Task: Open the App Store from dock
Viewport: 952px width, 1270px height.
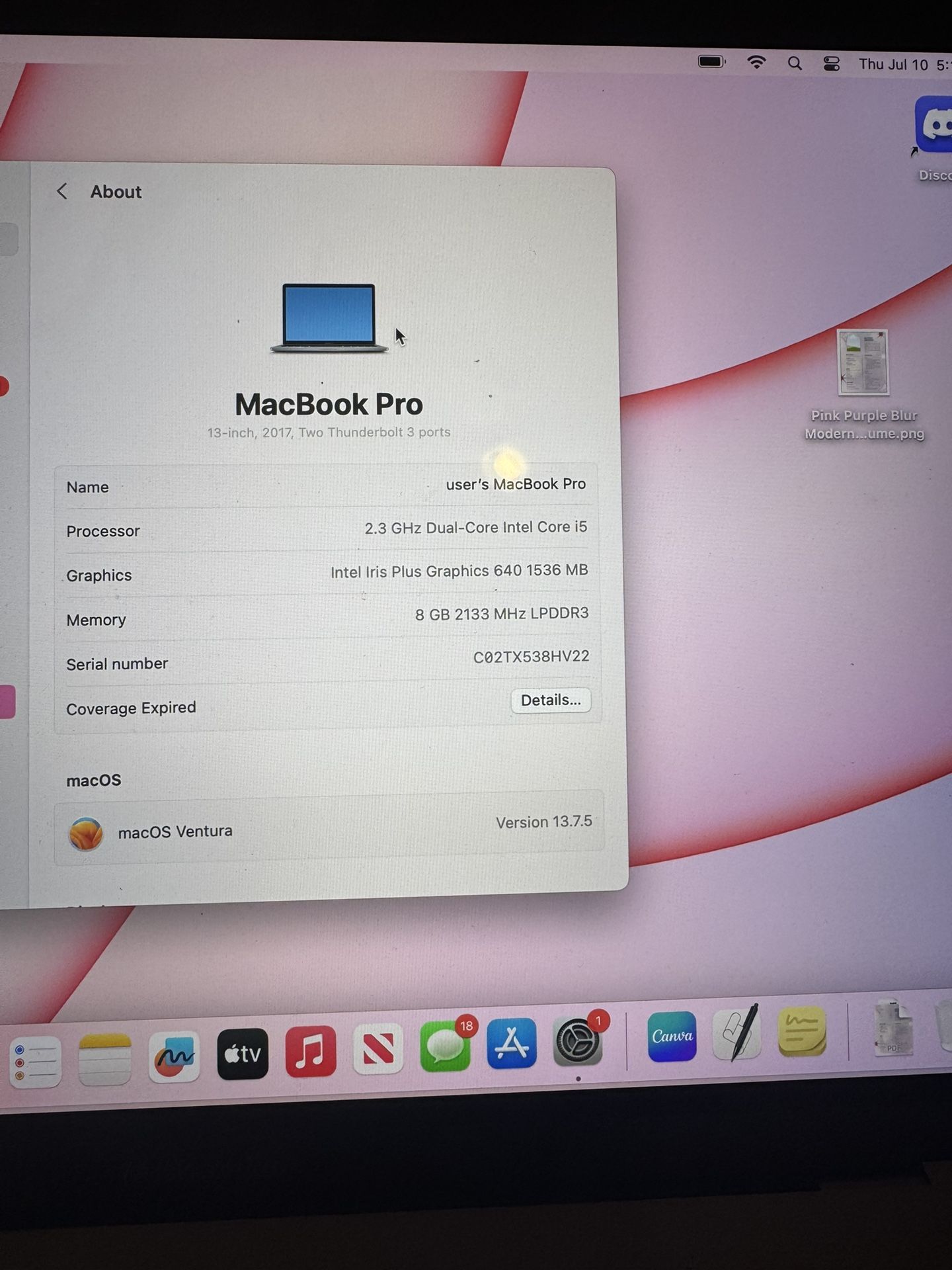Action: point(512,1042)
